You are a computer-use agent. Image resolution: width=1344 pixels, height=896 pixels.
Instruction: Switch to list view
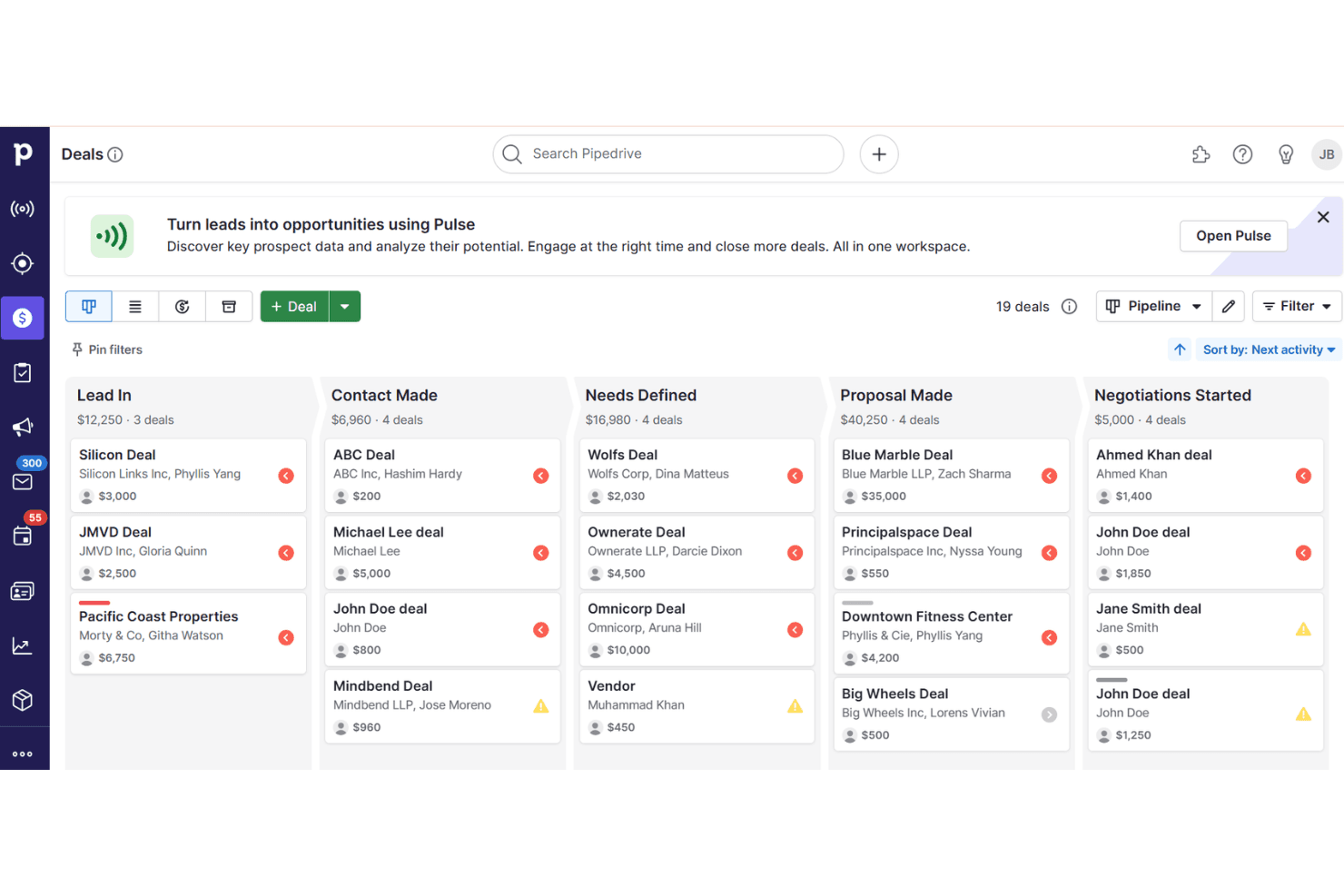135,307
